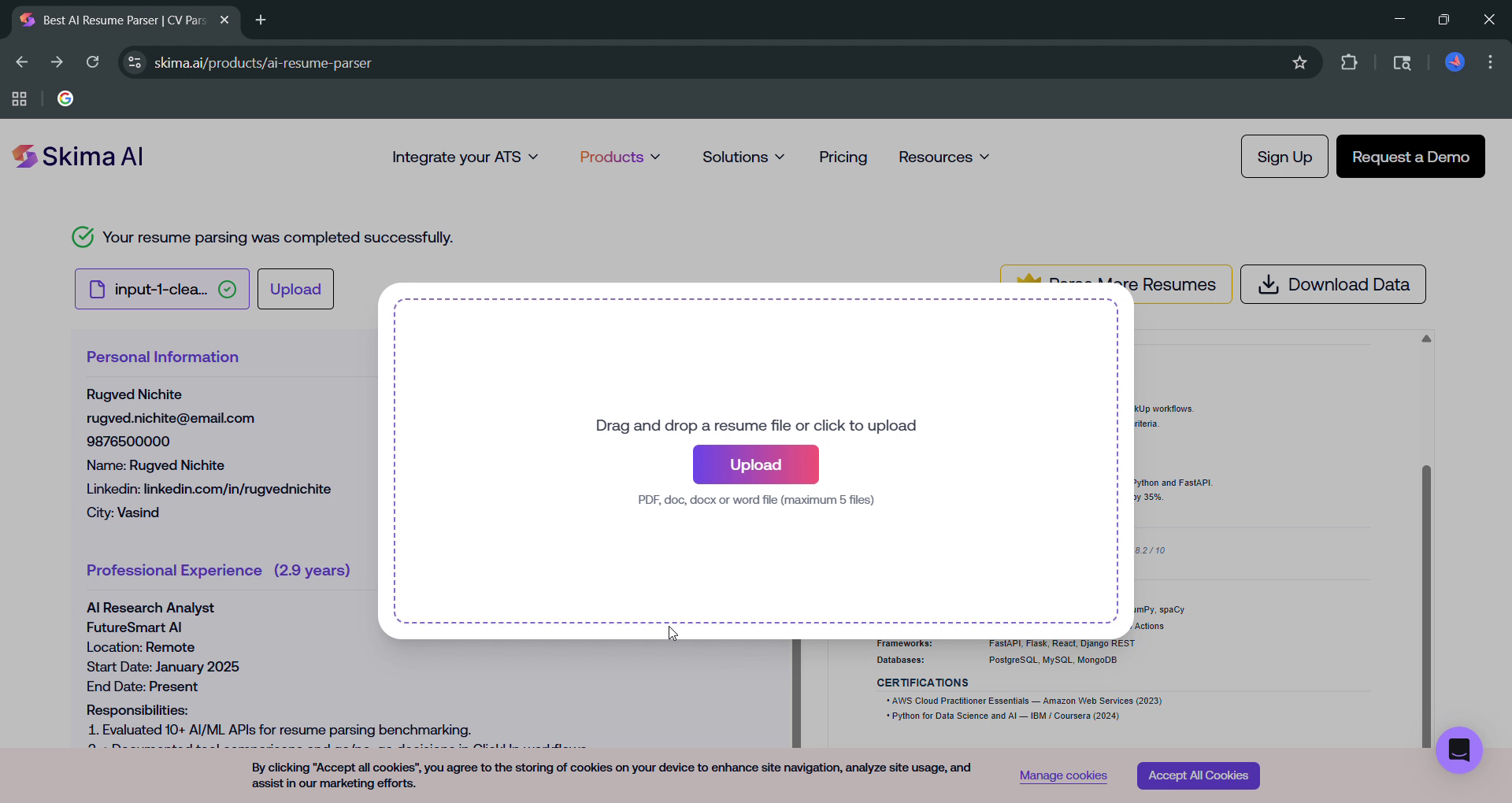This screenshot has width=1512, height=803.
Task: Click the AWS Cloud Practitioner Essentials certification
Action: 1026,701
